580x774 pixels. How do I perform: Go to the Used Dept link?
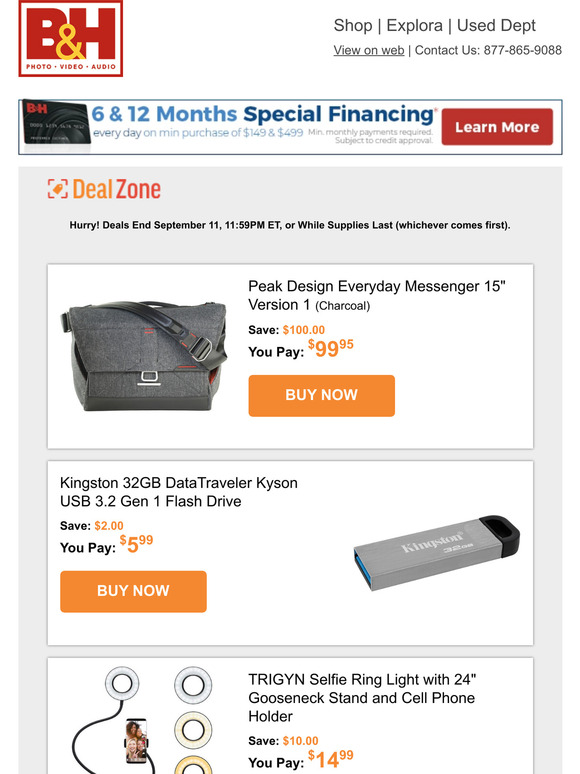pyautogui.click(x=496, y=25)
